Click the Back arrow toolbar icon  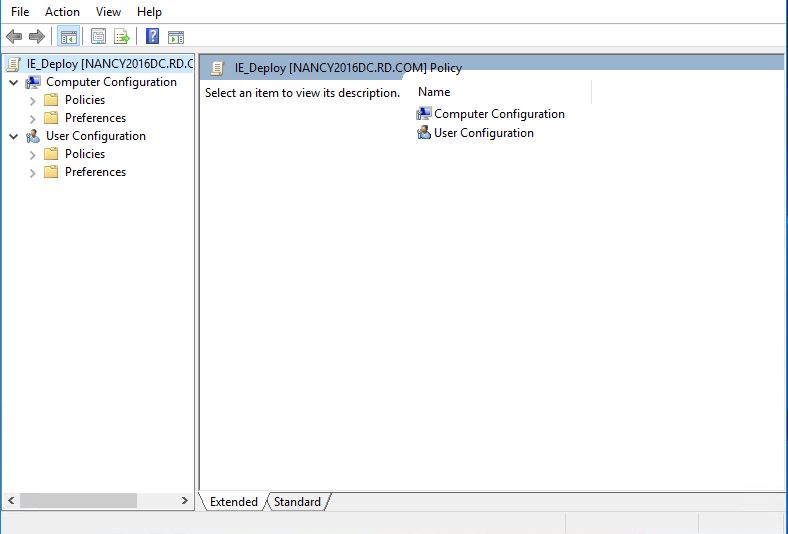(x=14, y=37)
